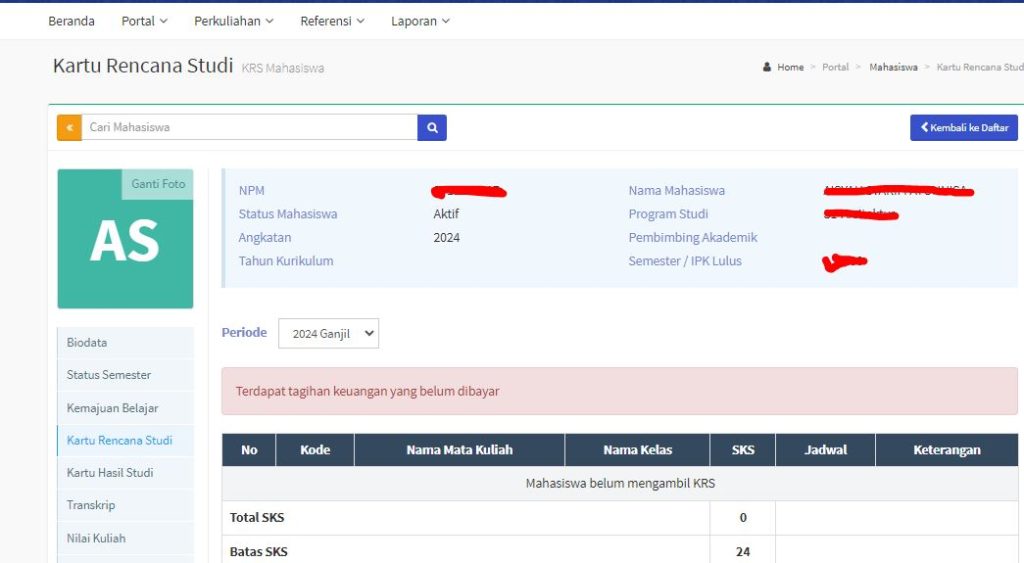Viewport: 1024px width, 563px height.
Task: Expand the Portal menu
Action: (x=144, y=21)
